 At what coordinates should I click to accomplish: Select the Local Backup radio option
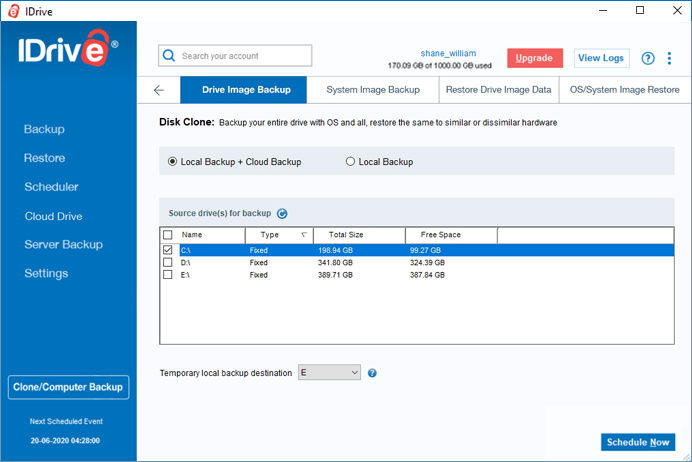coord(380,162)
